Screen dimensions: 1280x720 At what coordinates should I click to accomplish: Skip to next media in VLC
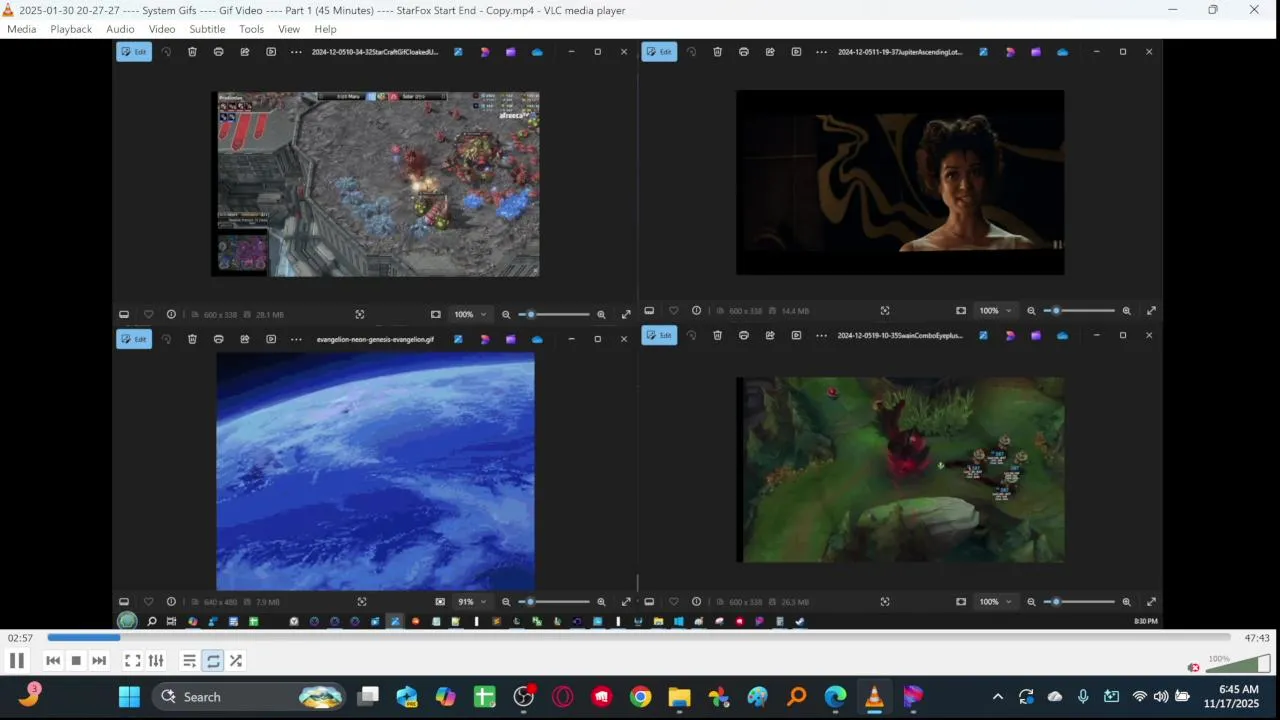(99, 660)
